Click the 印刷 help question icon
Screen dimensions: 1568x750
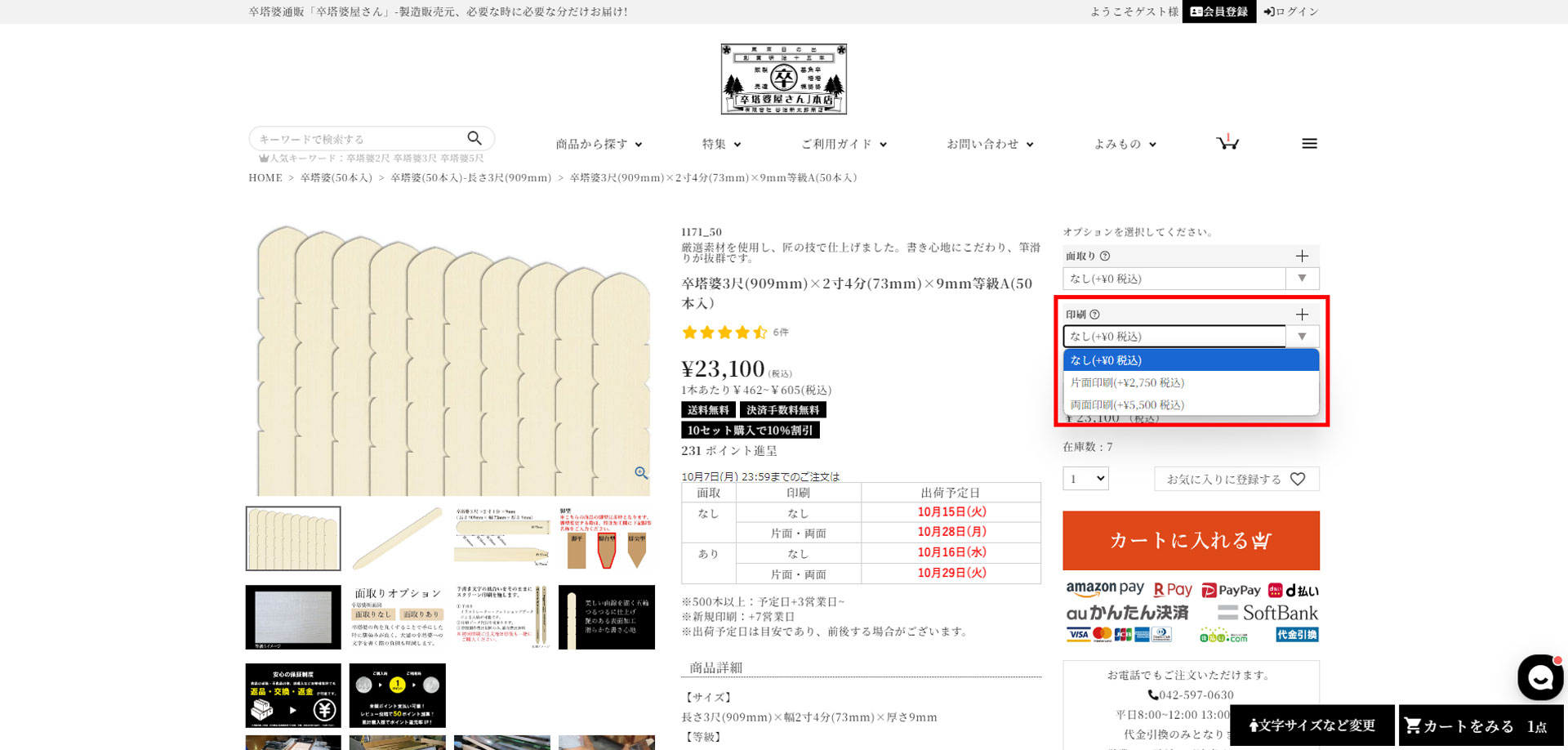tap(1095, 315)
